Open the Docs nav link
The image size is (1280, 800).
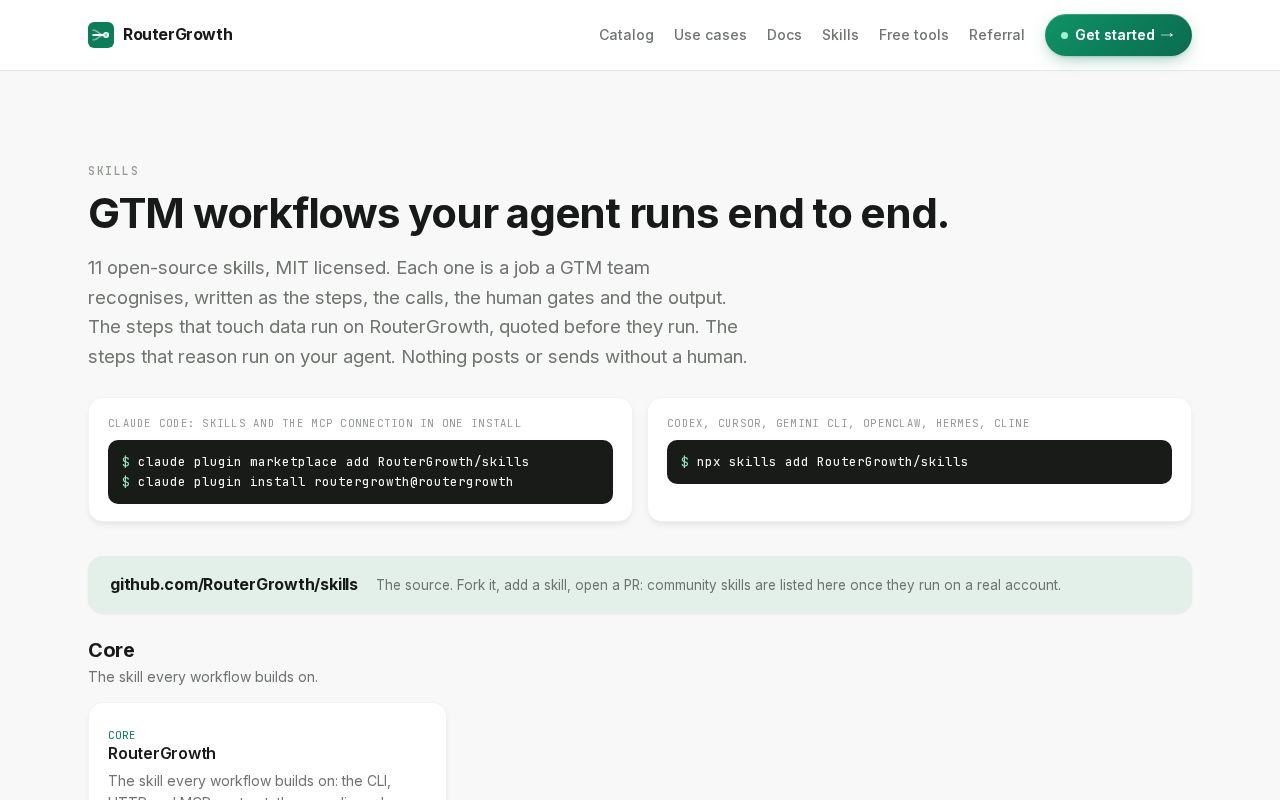point(784,35)
